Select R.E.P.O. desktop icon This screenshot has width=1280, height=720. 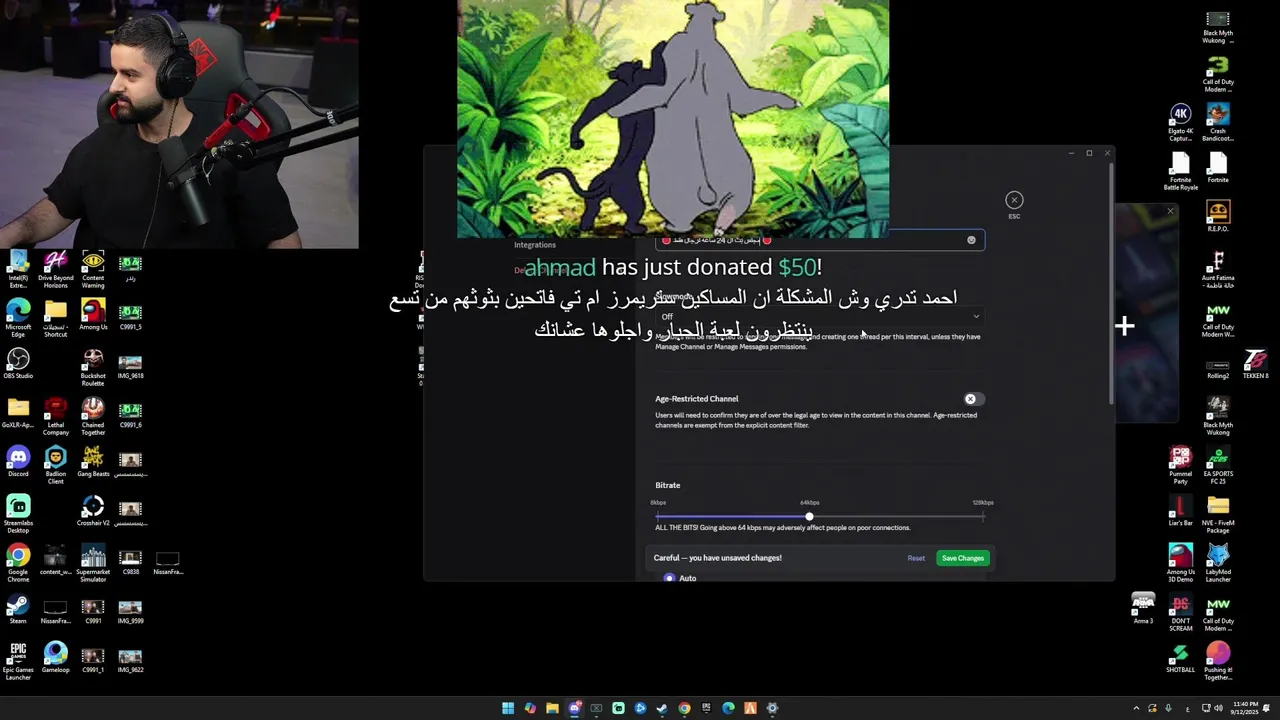[1218, 216]
